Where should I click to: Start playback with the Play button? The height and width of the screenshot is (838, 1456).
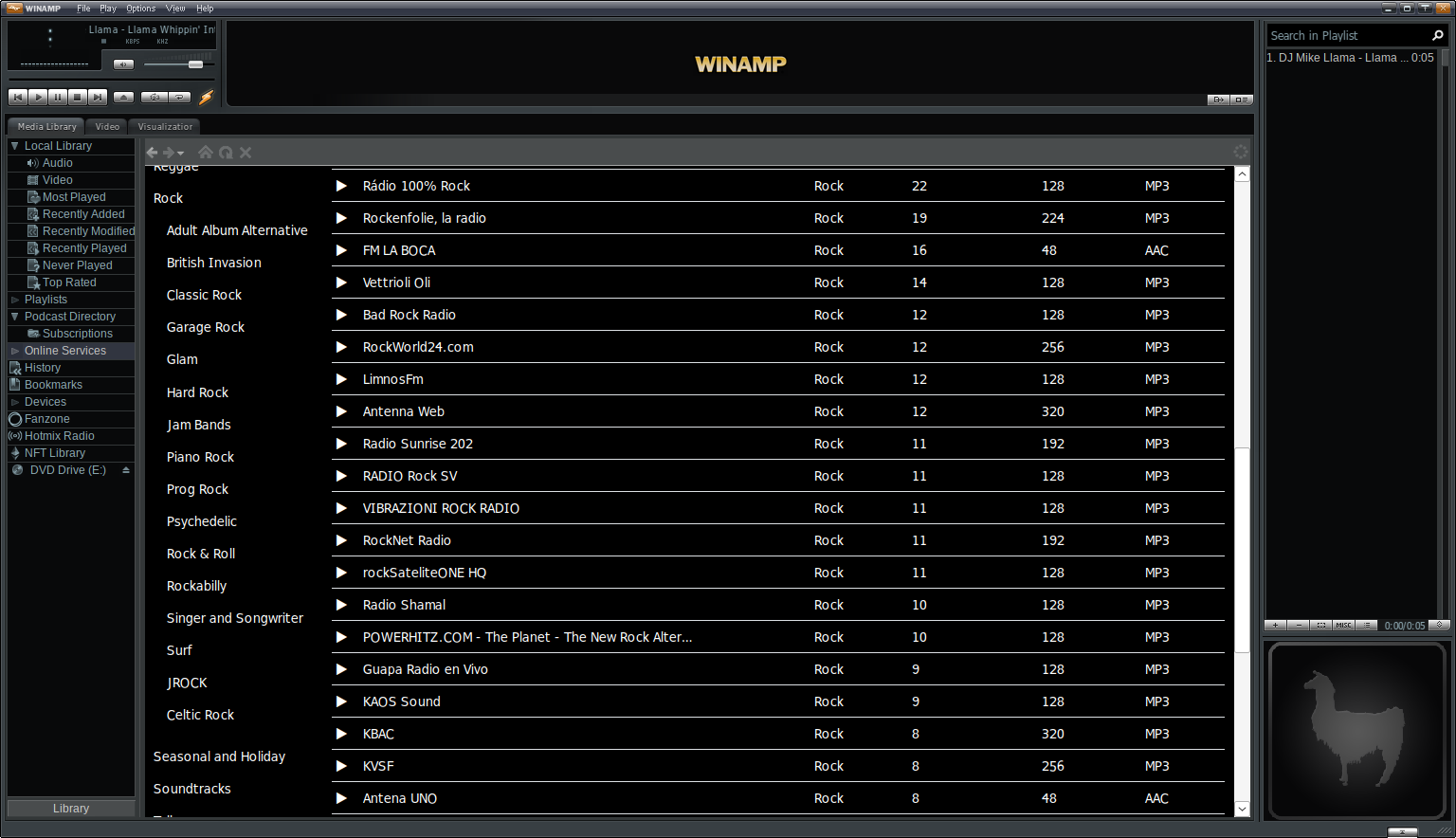point(38,97)
